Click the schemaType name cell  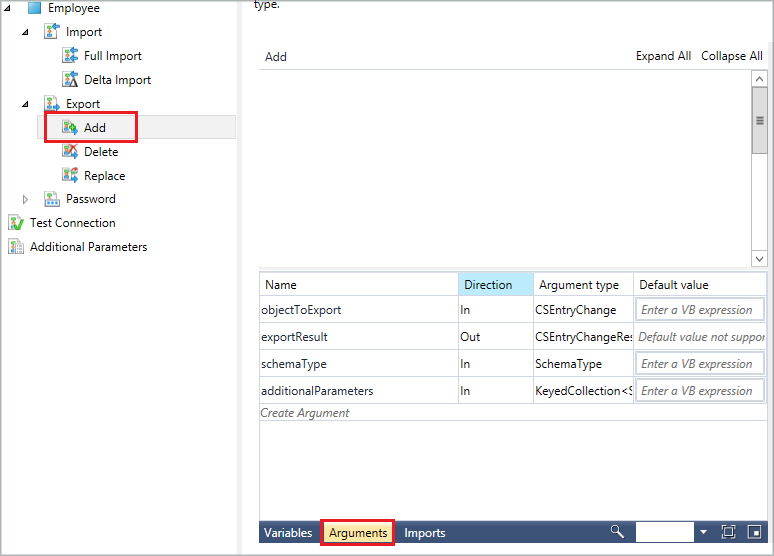click(x=359, y=364)
